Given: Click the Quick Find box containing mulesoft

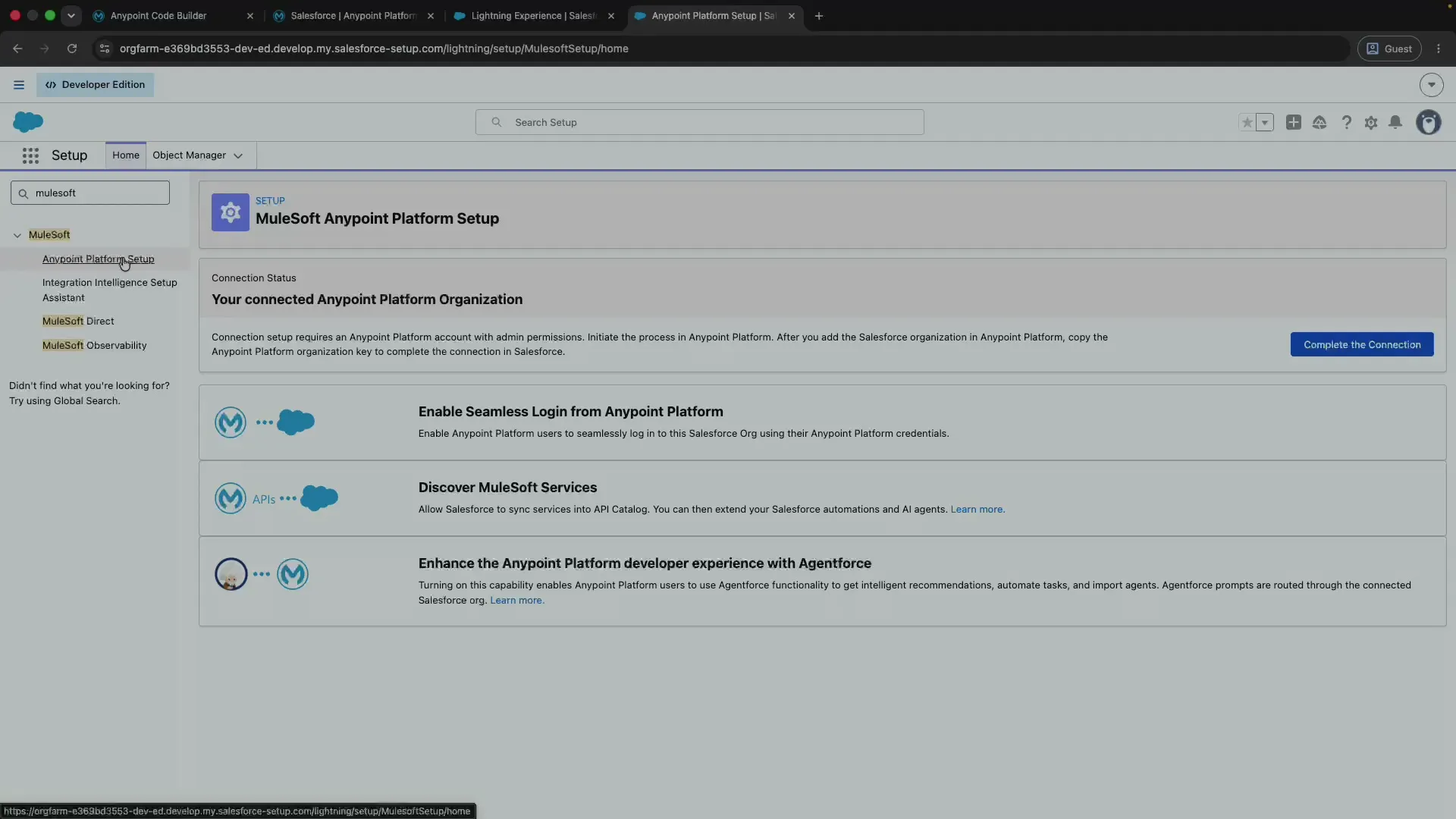Looking at the screenshot, I should coord(90,193).
